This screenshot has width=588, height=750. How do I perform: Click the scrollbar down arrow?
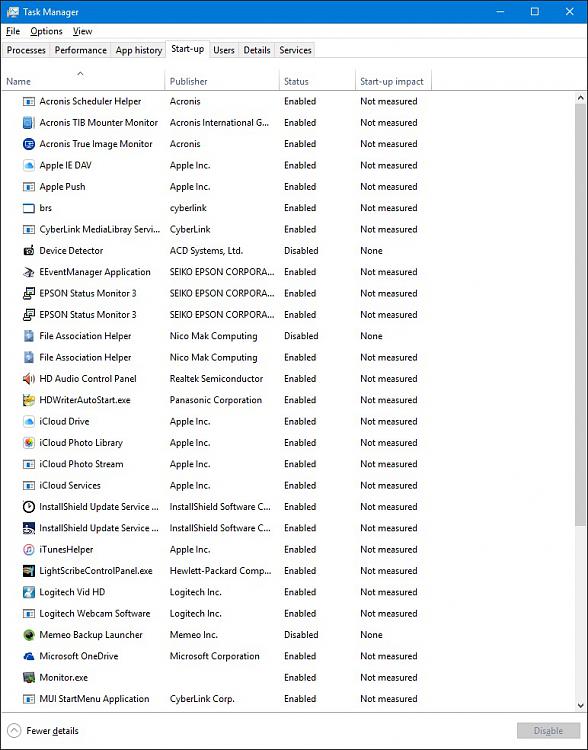[580, 705]
